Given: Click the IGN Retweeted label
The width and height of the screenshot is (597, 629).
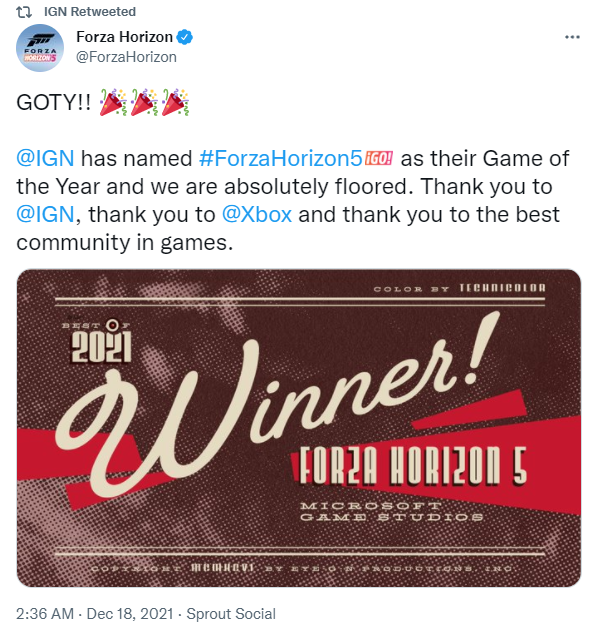Looking at the screenshot, I should point(90,12).
